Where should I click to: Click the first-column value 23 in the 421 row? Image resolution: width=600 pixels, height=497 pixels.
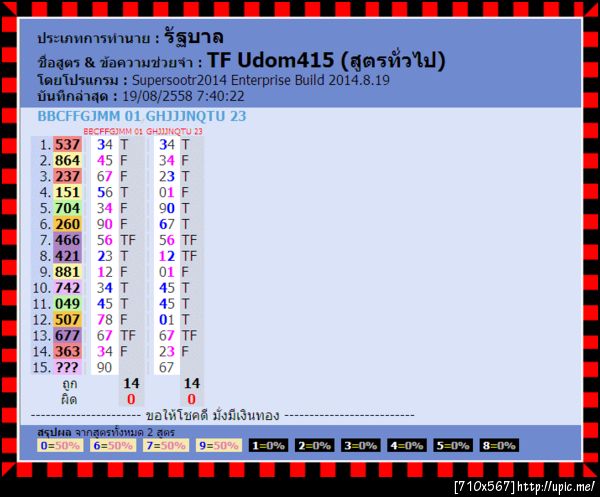(104, 256)
